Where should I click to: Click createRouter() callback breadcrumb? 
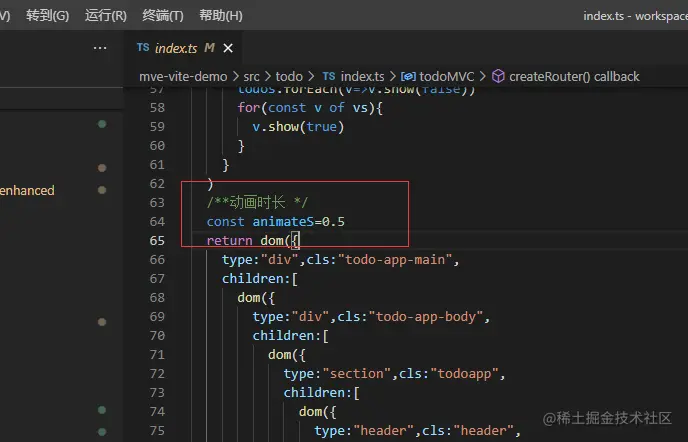(x=574, y=76)
